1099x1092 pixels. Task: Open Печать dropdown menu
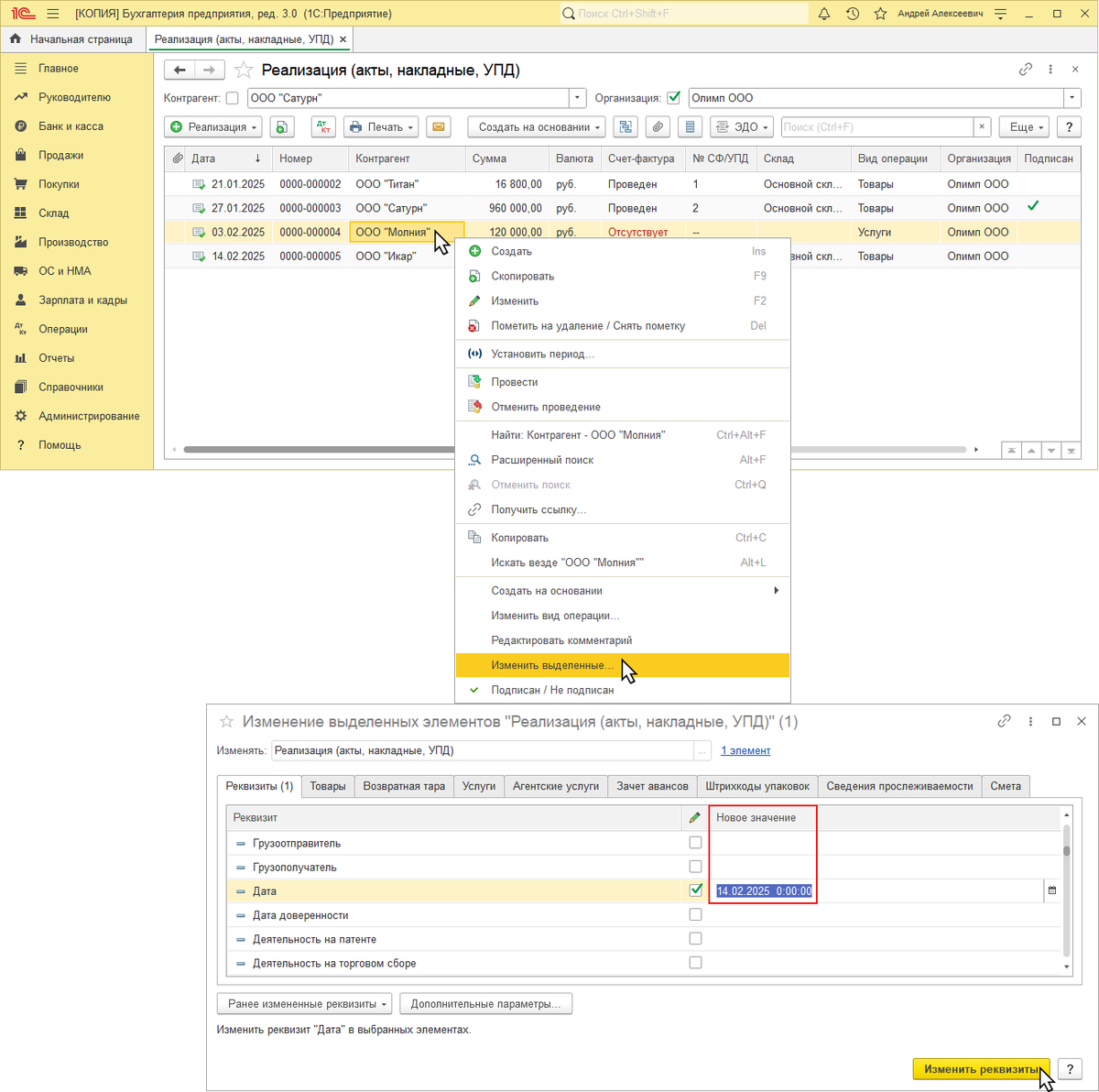381,127
